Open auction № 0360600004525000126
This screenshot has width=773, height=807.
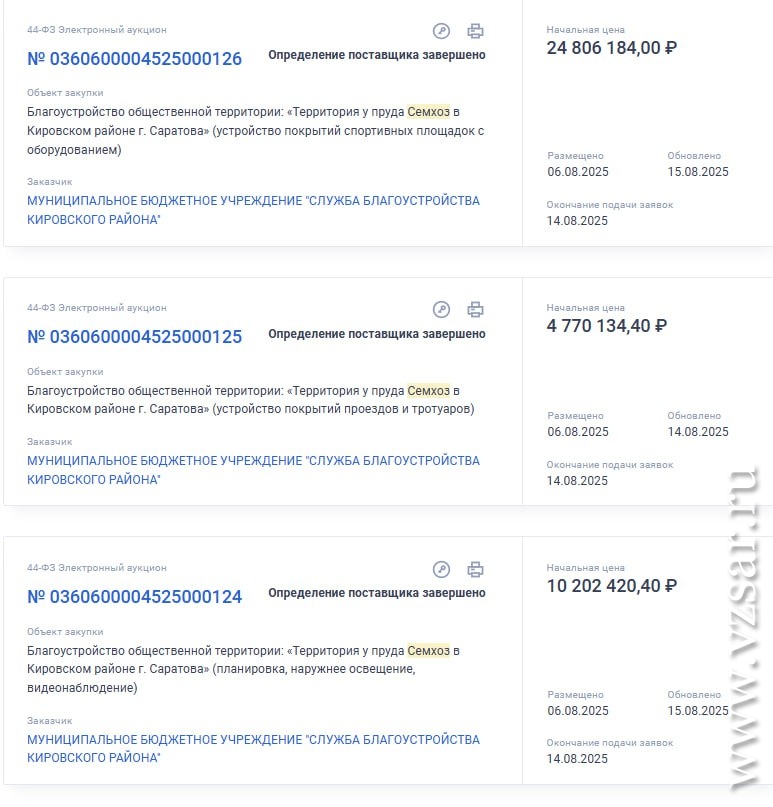(x=134, y=59)
